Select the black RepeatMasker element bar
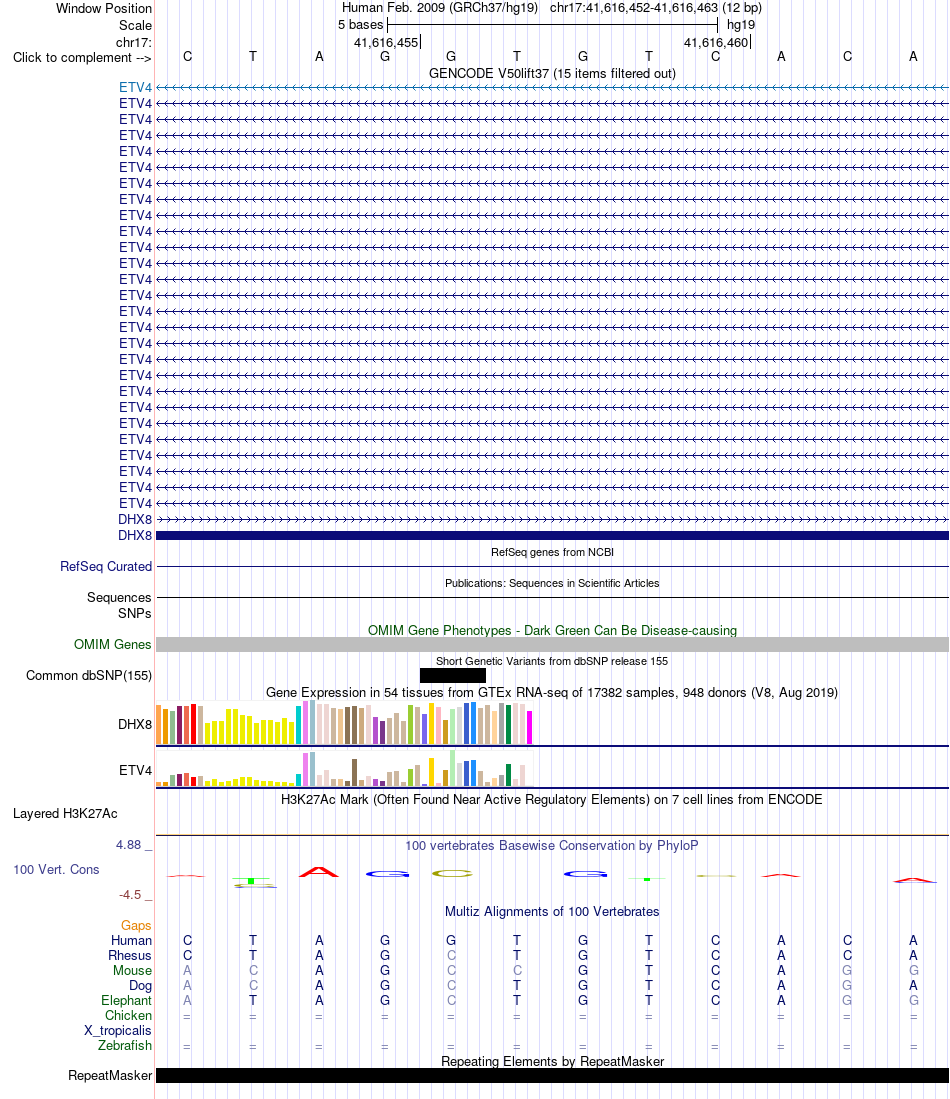This screenshot has height=1099, width=950. point(552,1075)
